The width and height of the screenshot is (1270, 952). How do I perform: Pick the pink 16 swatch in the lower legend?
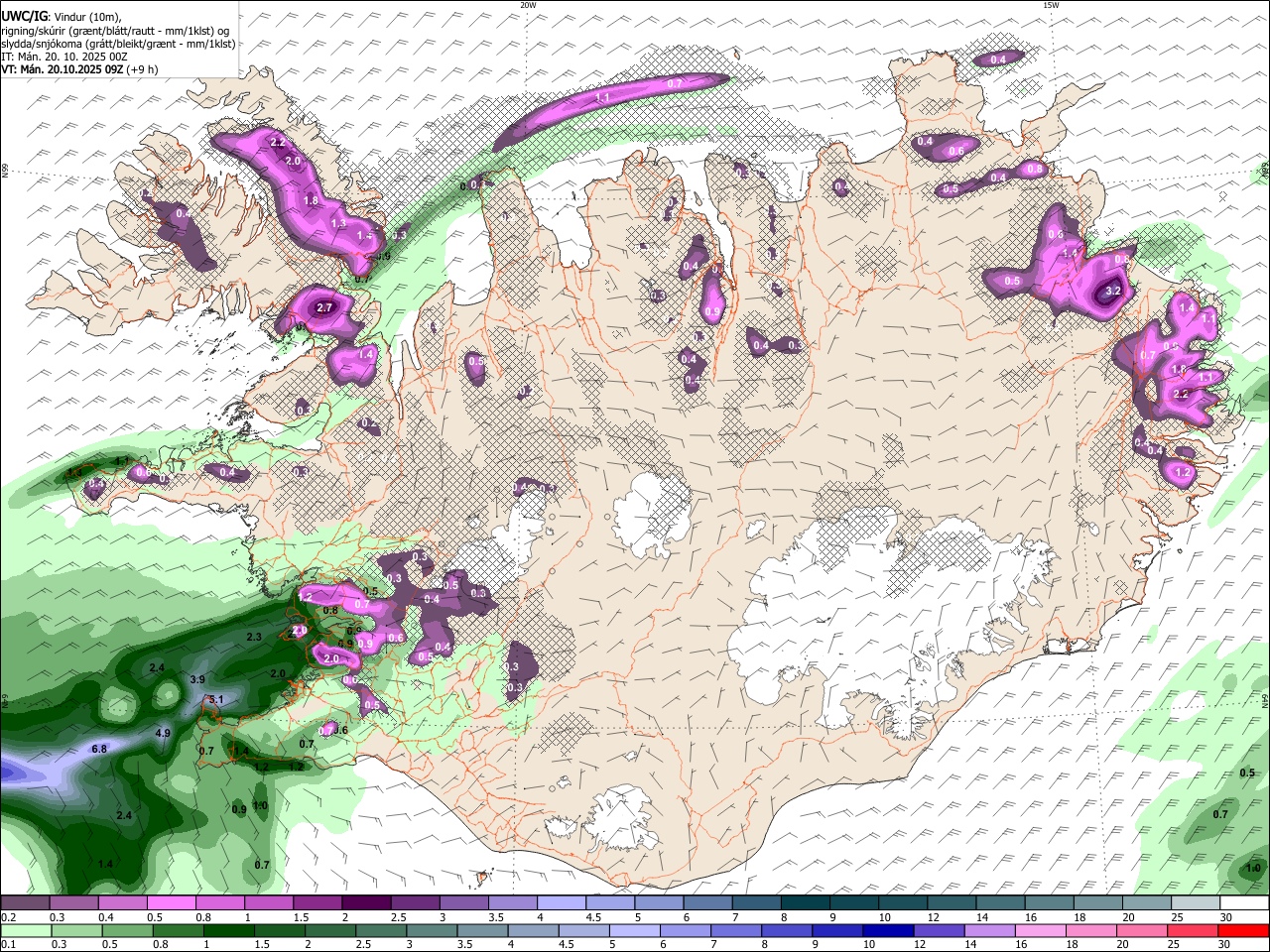pyautogui.click(x=1041, y=930)
